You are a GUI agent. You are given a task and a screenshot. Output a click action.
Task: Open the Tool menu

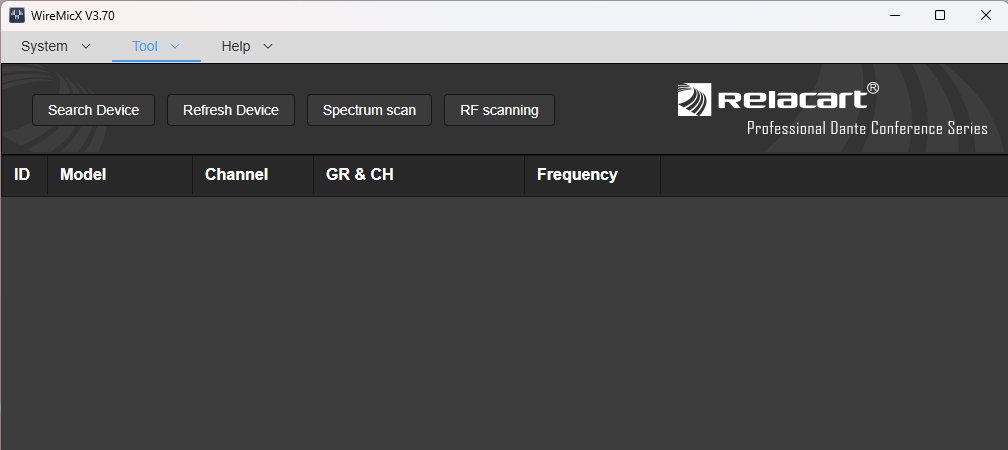[145, 46]
